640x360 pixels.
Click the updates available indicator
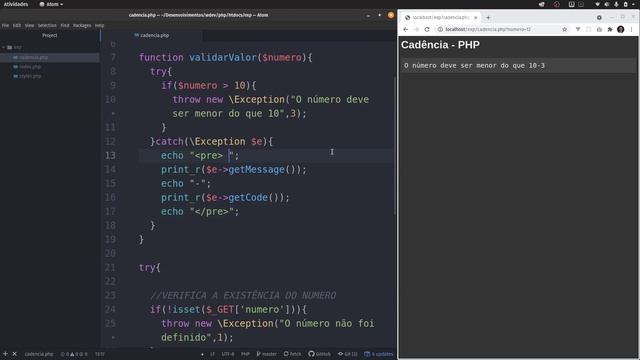[379, 354]
